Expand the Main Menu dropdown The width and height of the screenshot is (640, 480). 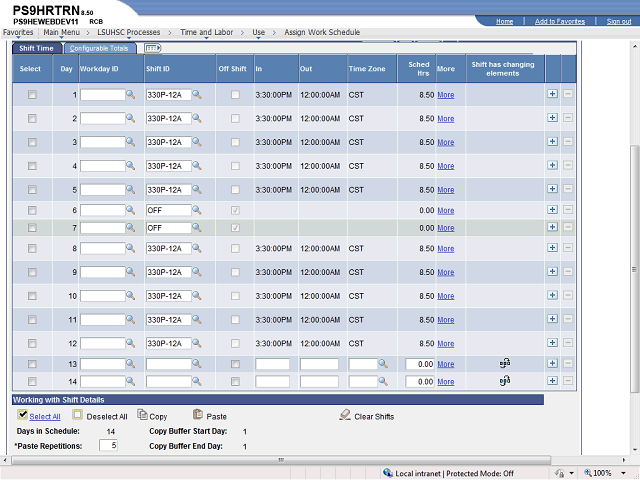point(62,32)
